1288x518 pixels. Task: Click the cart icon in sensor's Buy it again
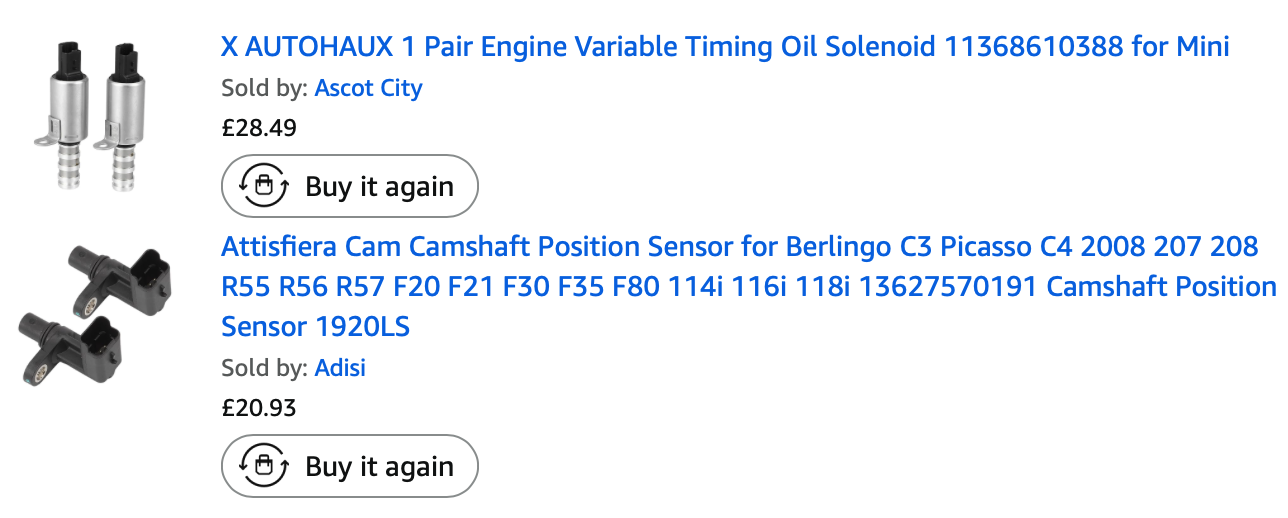coord(263,466)
